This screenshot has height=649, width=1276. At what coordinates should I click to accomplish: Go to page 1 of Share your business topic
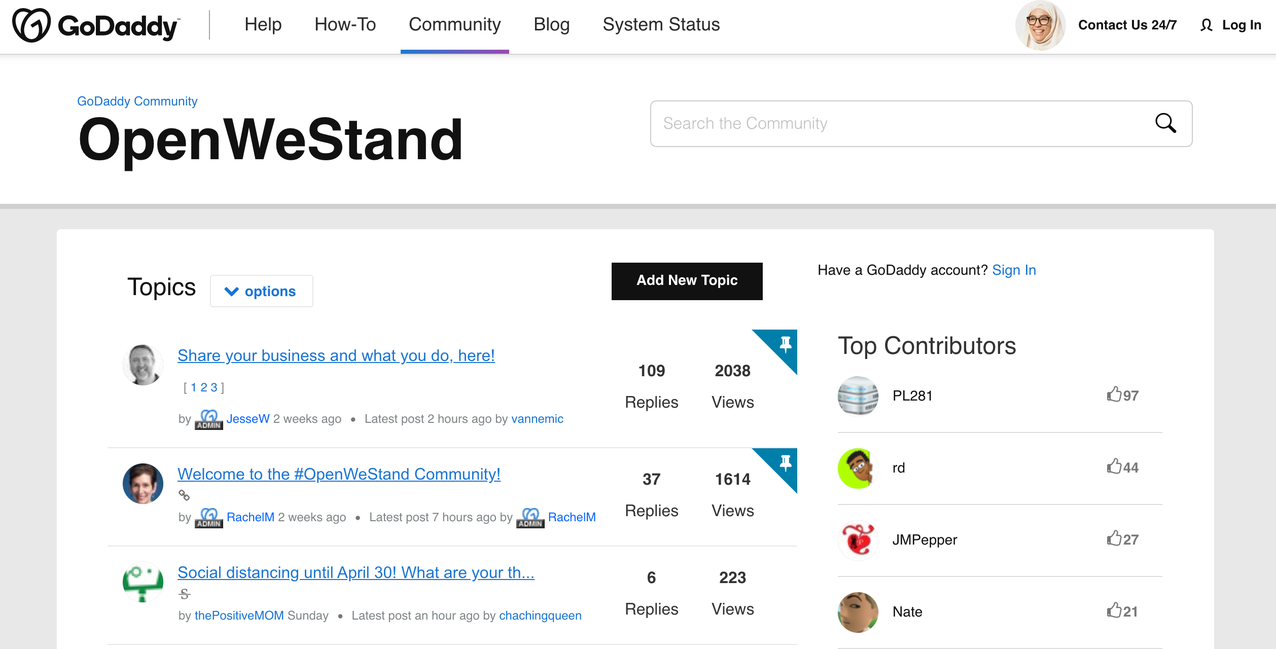pyautogui.click(x=194, y=387)
